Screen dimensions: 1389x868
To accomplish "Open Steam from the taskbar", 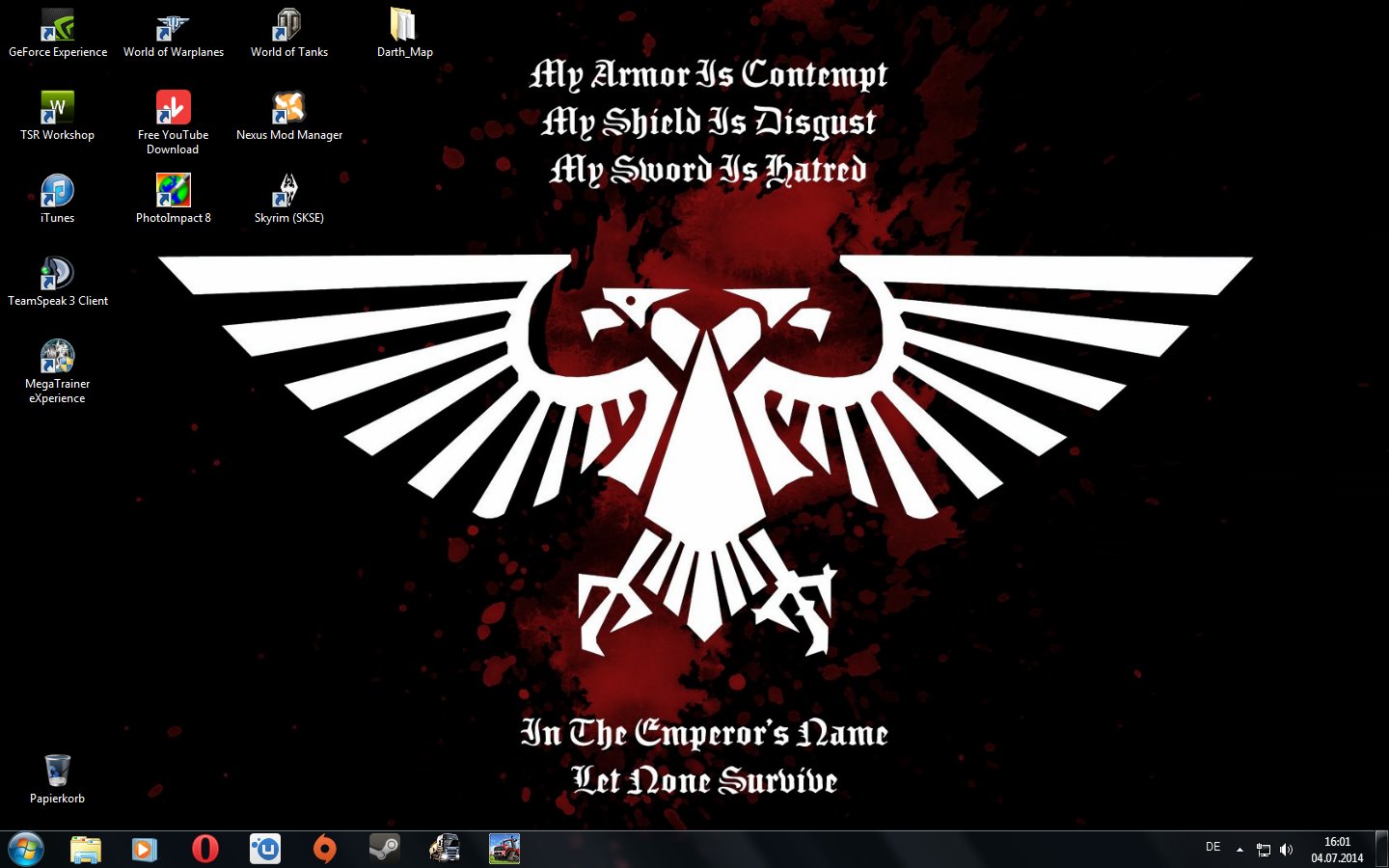I will [385, 849].
